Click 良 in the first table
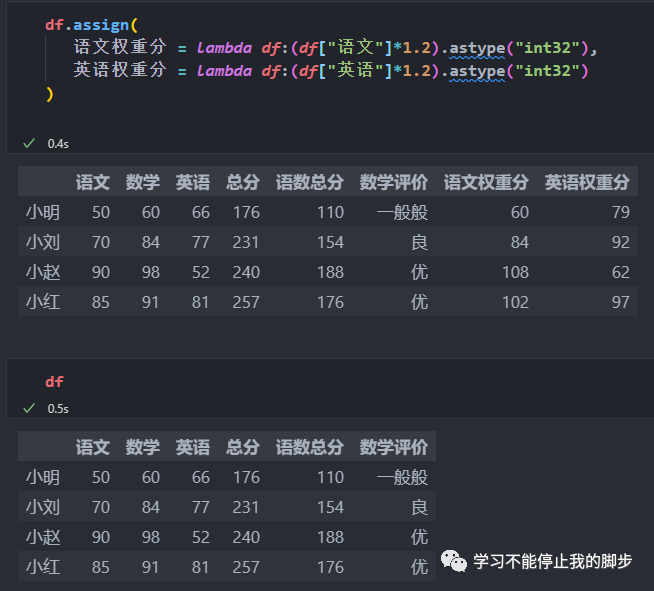 [419, 242]
